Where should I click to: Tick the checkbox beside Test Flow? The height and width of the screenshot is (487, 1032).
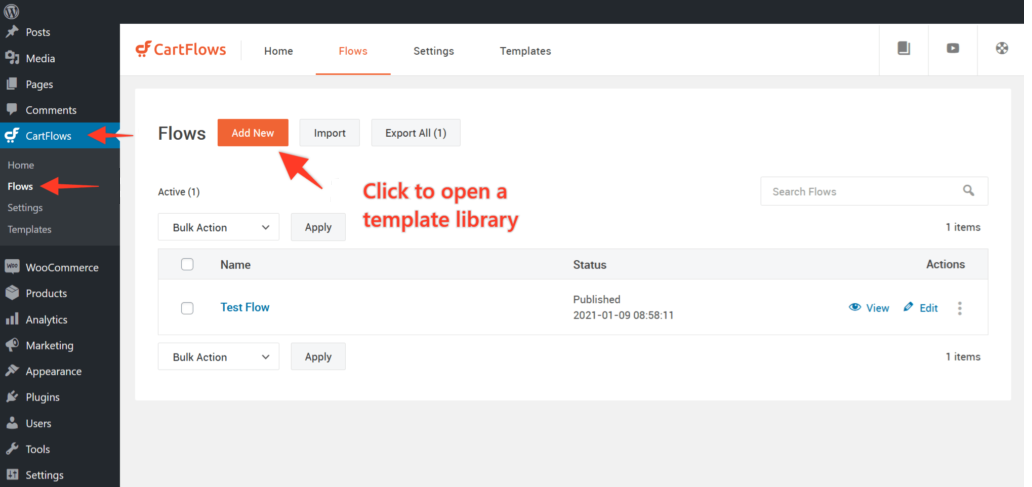[x=187, y=308]
